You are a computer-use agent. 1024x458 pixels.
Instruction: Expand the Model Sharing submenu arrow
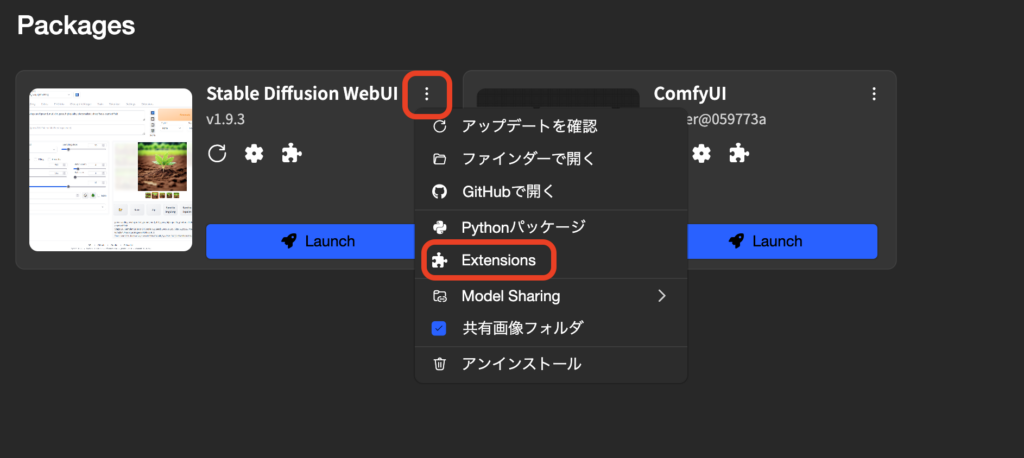pyautogui.click(x=660, y=296)
